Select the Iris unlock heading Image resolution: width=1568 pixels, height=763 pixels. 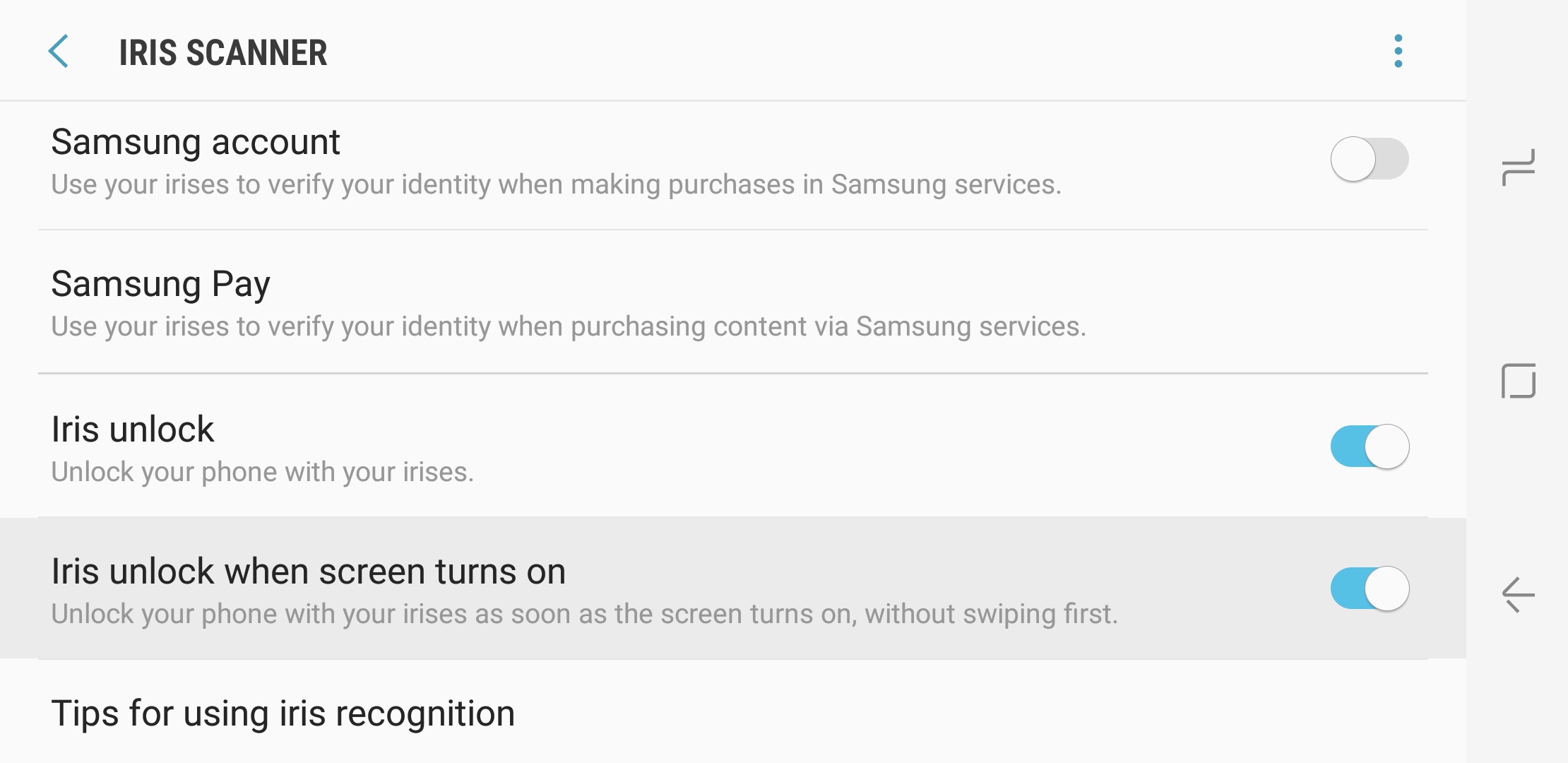(132, 429)
